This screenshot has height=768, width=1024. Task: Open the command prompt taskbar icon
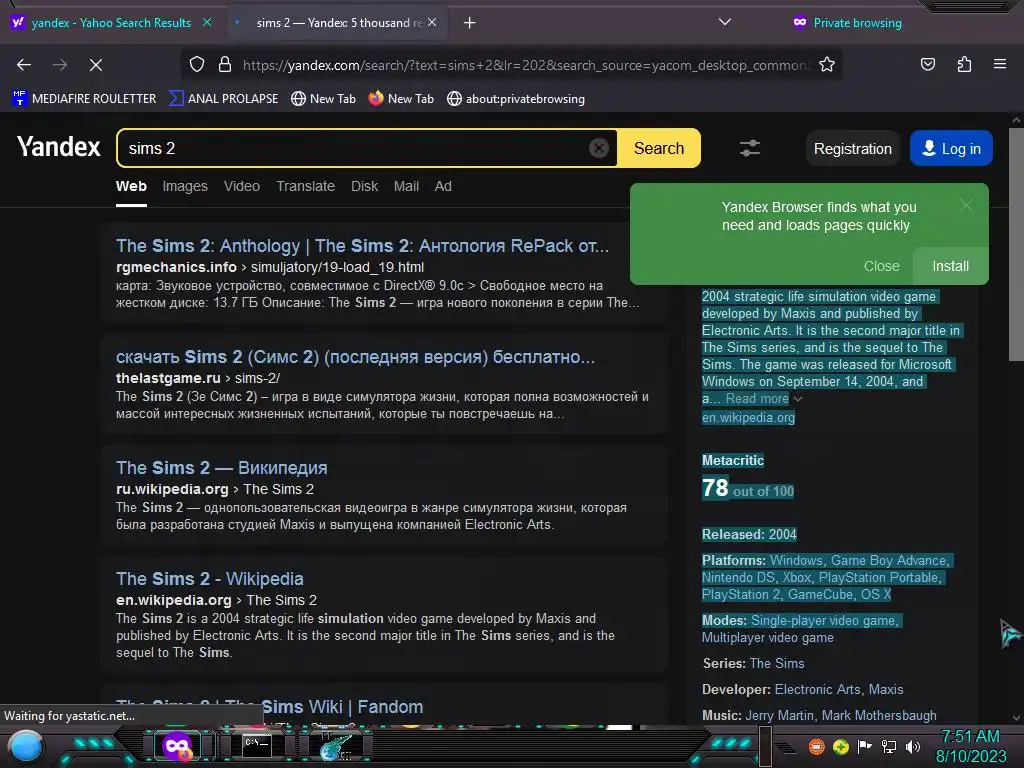[257, 745]
